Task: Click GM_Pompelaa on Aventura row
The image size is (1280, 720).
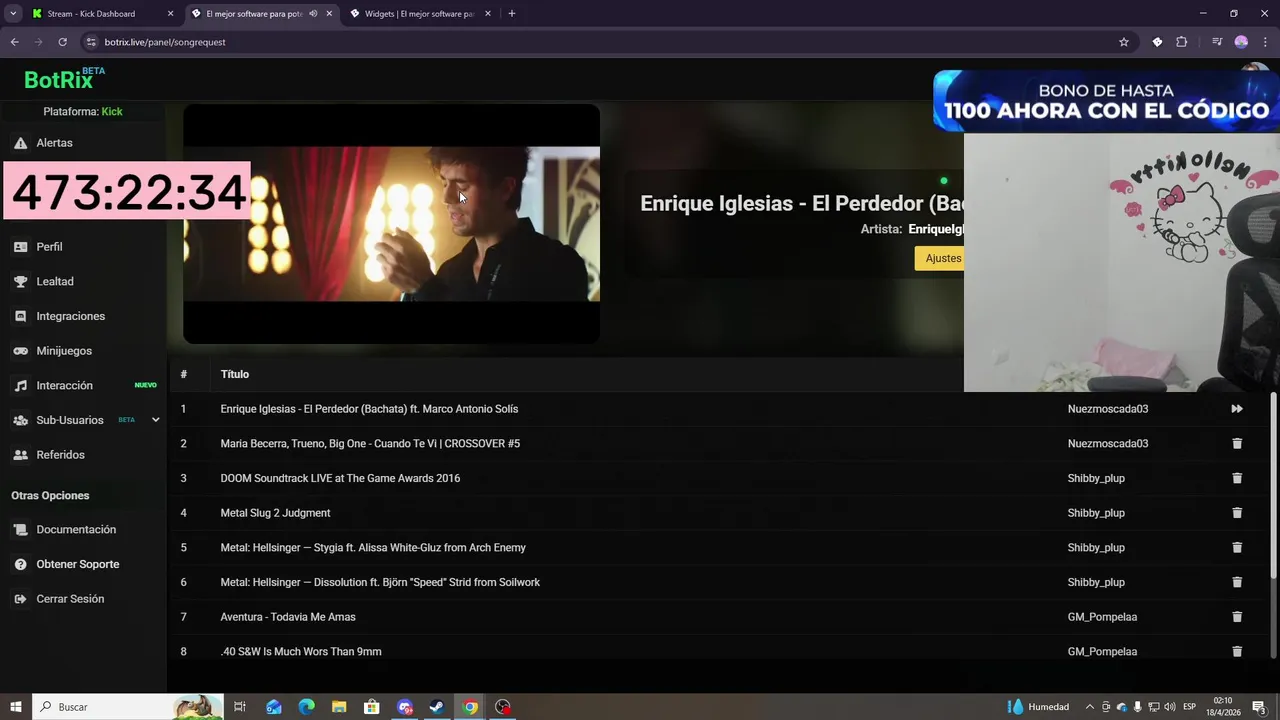Action: point(1102,617)
